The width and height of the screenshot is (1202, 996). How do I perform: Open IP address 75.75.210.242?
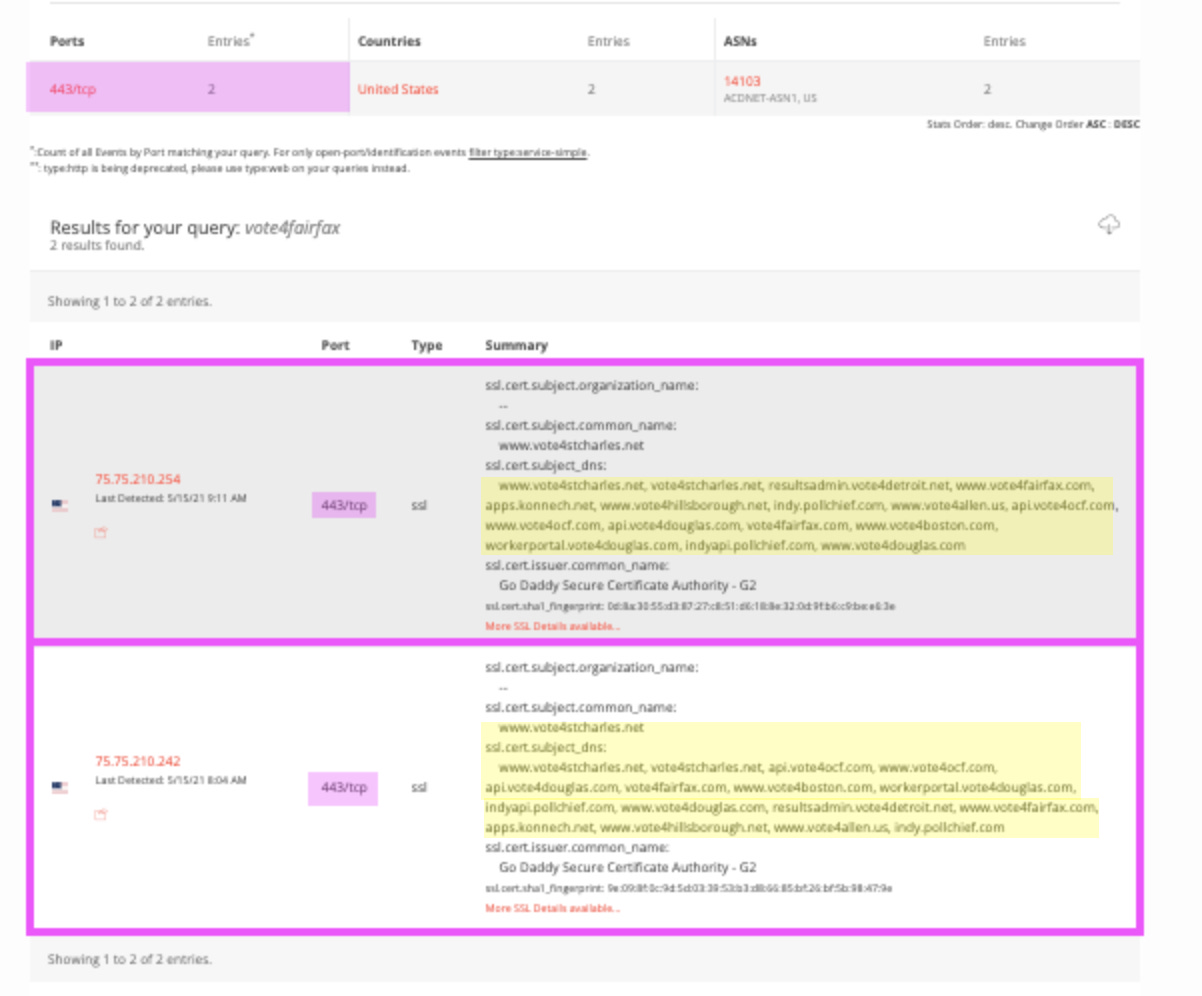pyautogui.click(x=138, y=761)
